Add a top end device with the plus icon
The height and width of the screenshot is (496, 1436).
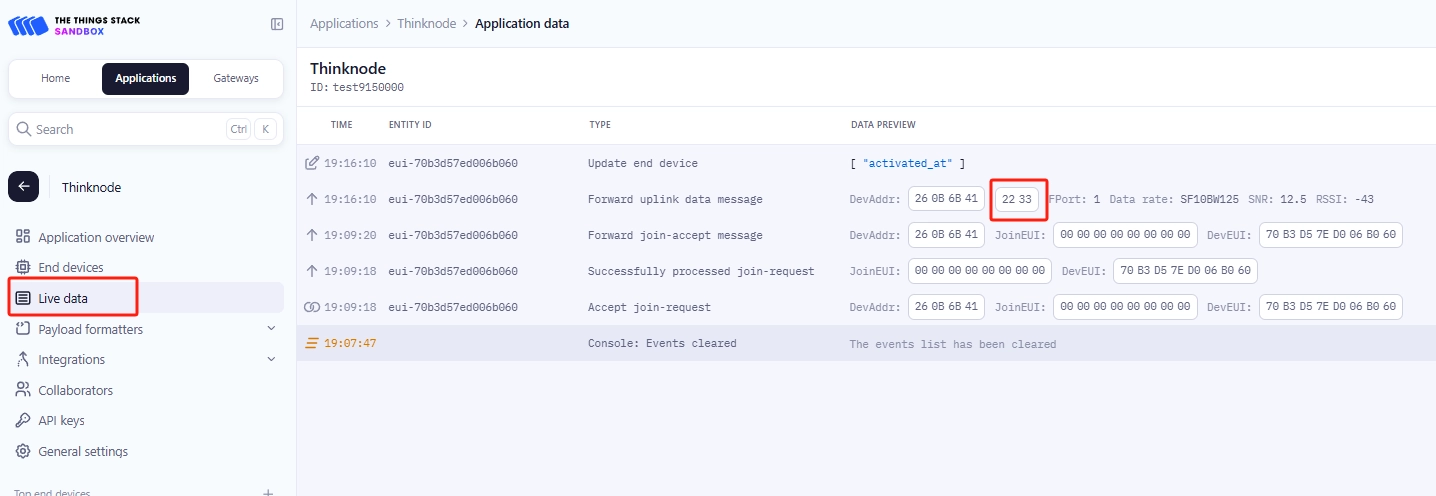(x=268, y=493)
